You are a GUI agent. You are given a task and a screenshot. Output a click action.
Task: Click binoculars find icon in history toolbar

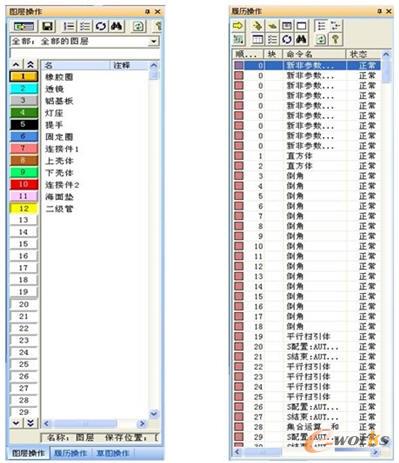click(302, 39)
